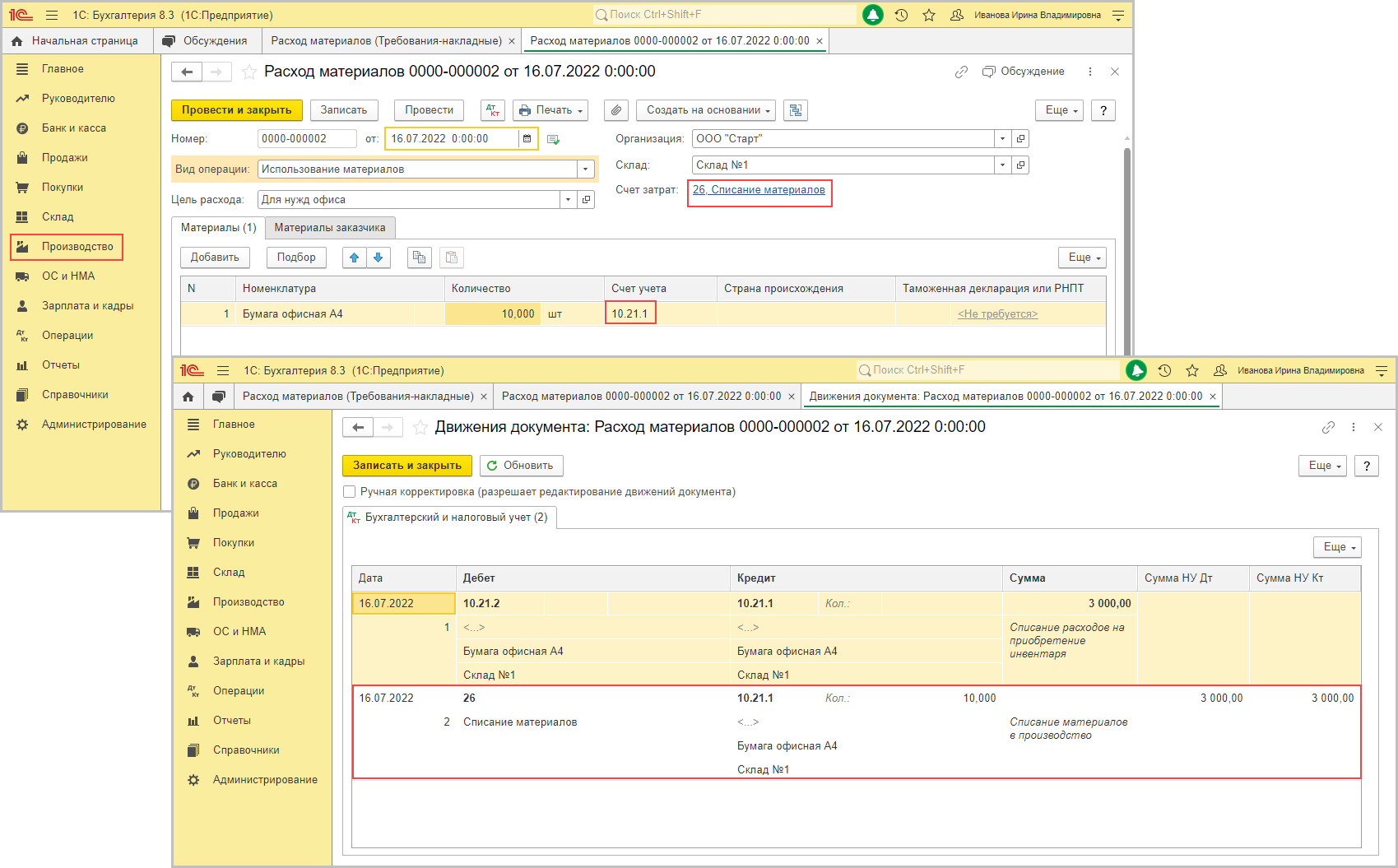Open favorites star in the top window header
The height and width of the screenshot is (868, 1398).
[x=929, y=15]
